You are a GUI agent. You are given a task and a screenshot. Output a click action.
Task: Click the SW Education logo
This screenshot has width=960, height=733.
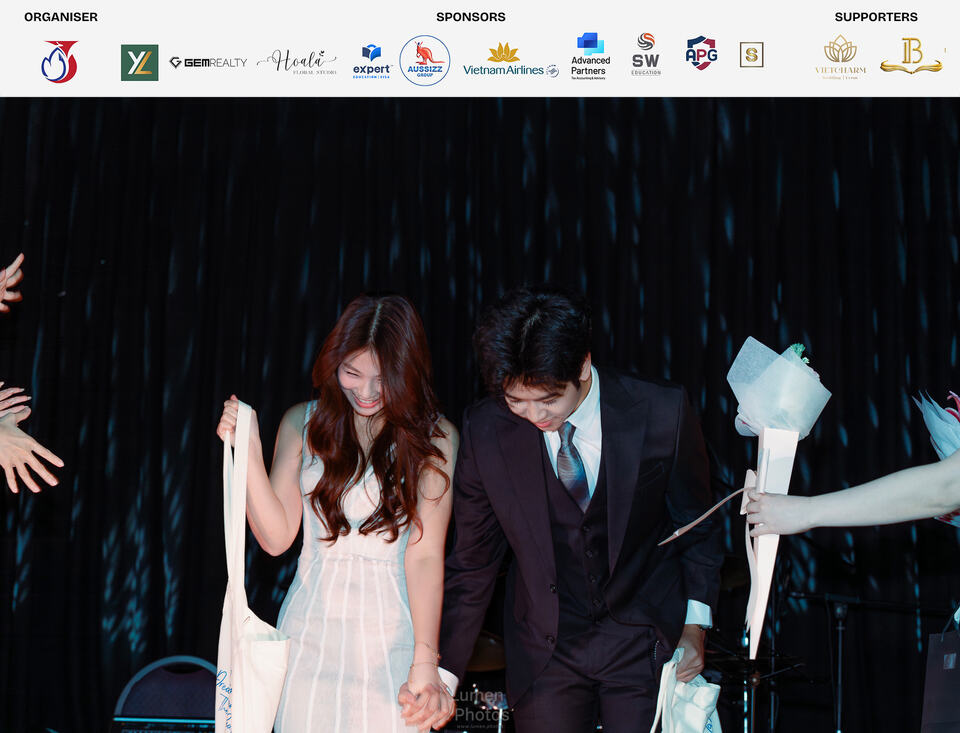(646, 55)
